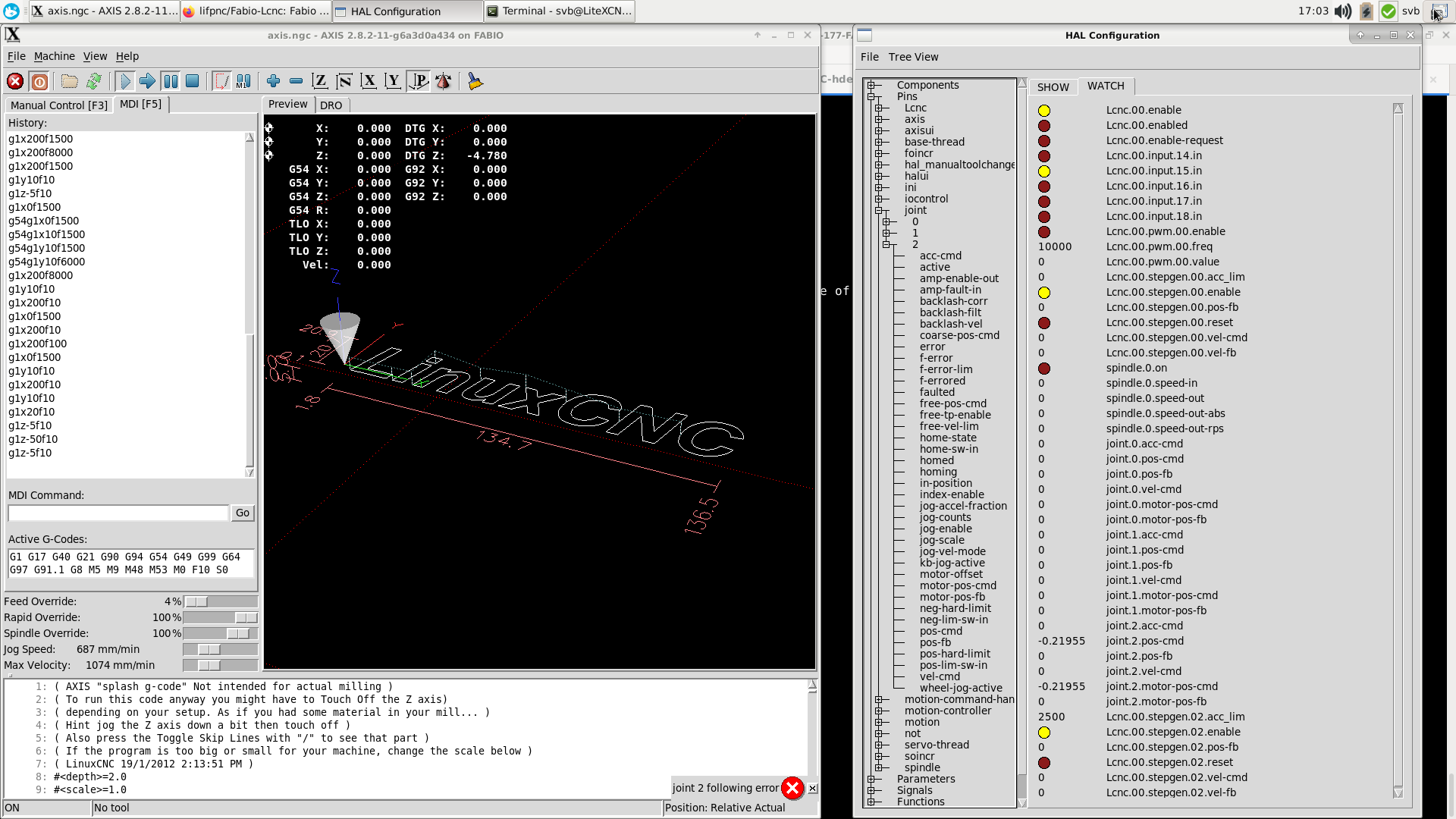Open the Machine menu
Viewport: 1456px width, 819px height.
(x=55, y=56)
